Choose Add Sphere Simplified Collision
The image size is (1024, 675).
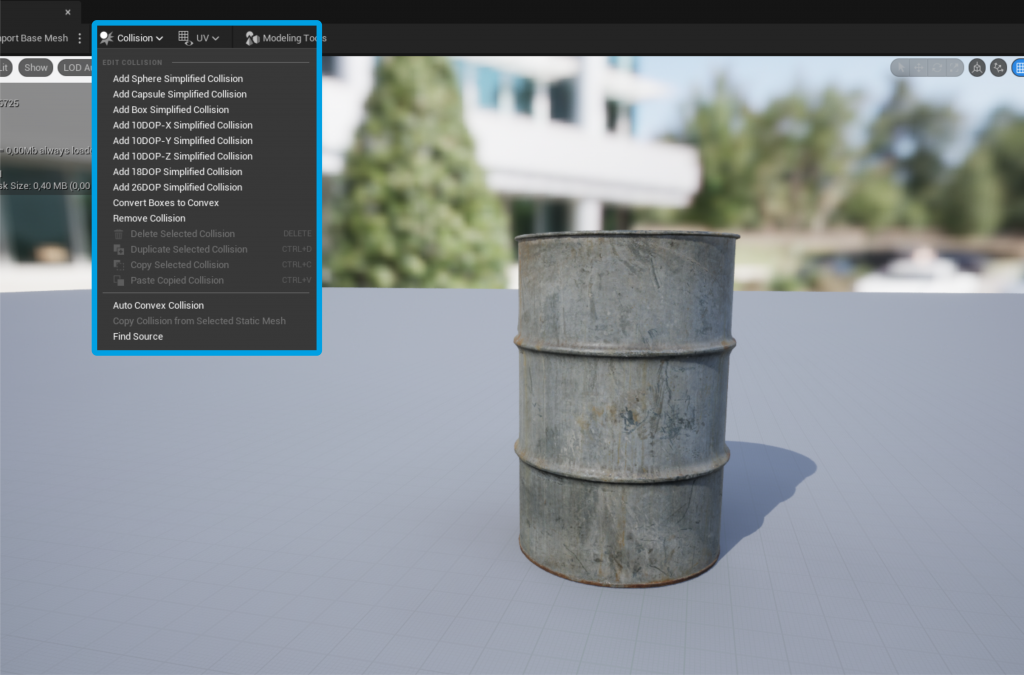178,78
